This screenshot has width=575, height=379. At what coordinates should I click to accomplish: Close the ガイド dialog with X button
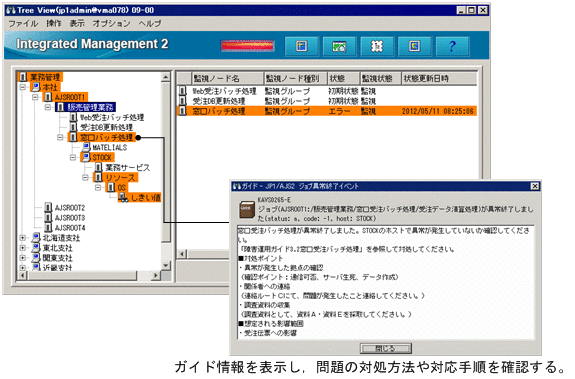pyautogui.click(x=535, y=186)
